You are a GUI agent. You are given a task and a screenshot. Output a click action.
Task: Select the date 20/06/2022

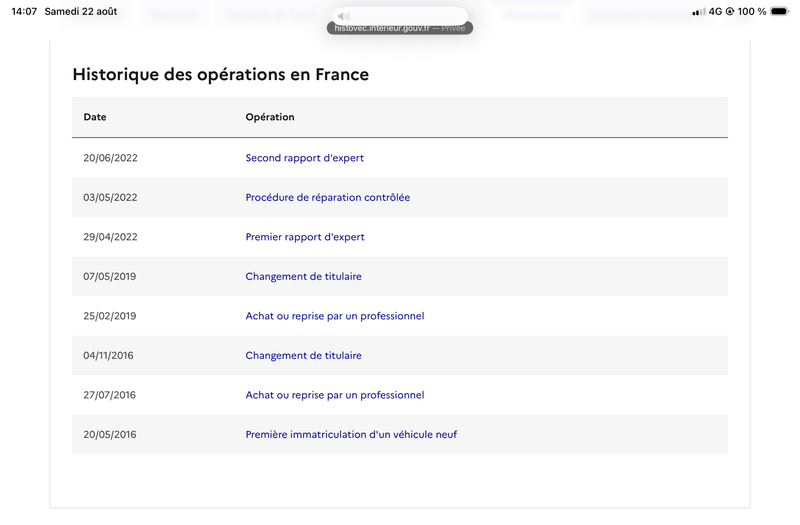110,158
